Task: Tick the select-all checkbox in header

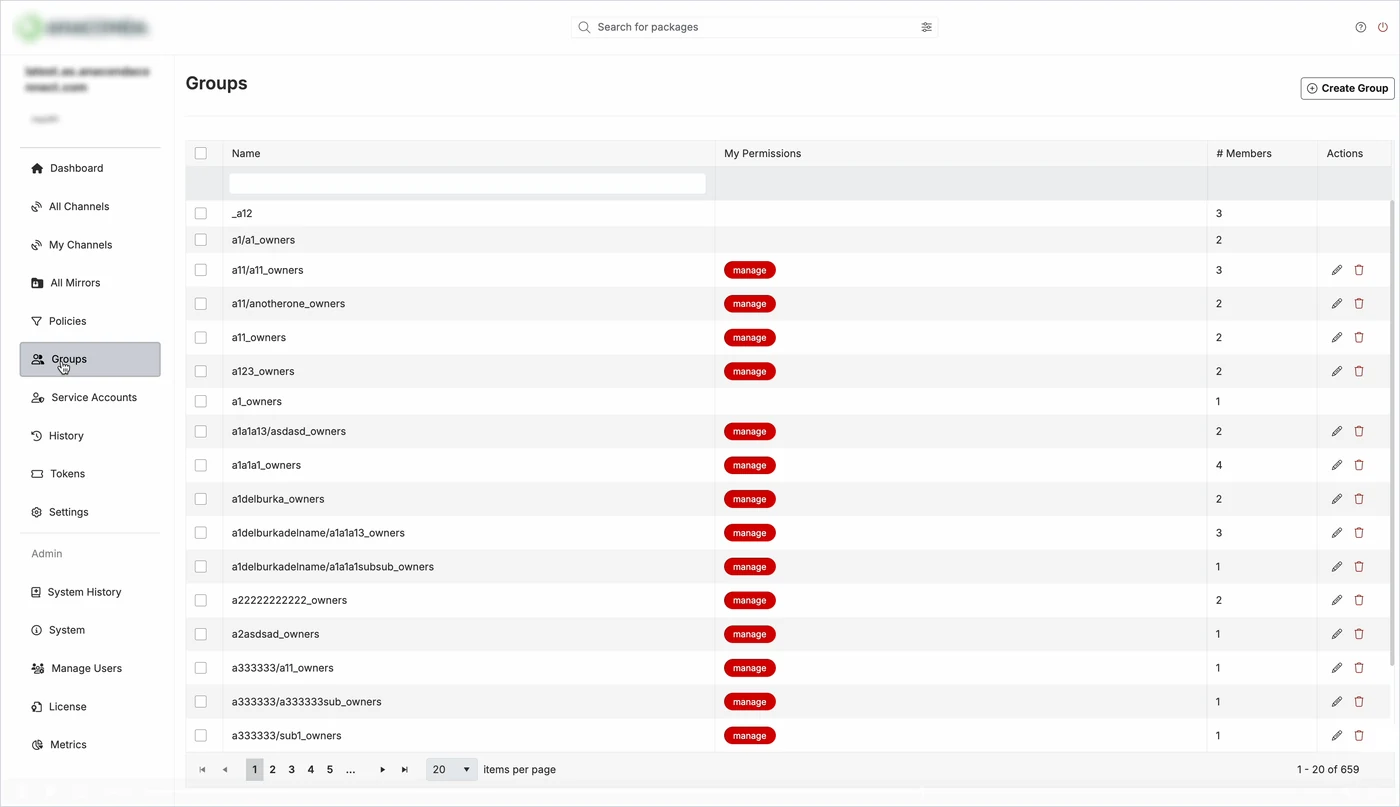Action: click(201, 153)
